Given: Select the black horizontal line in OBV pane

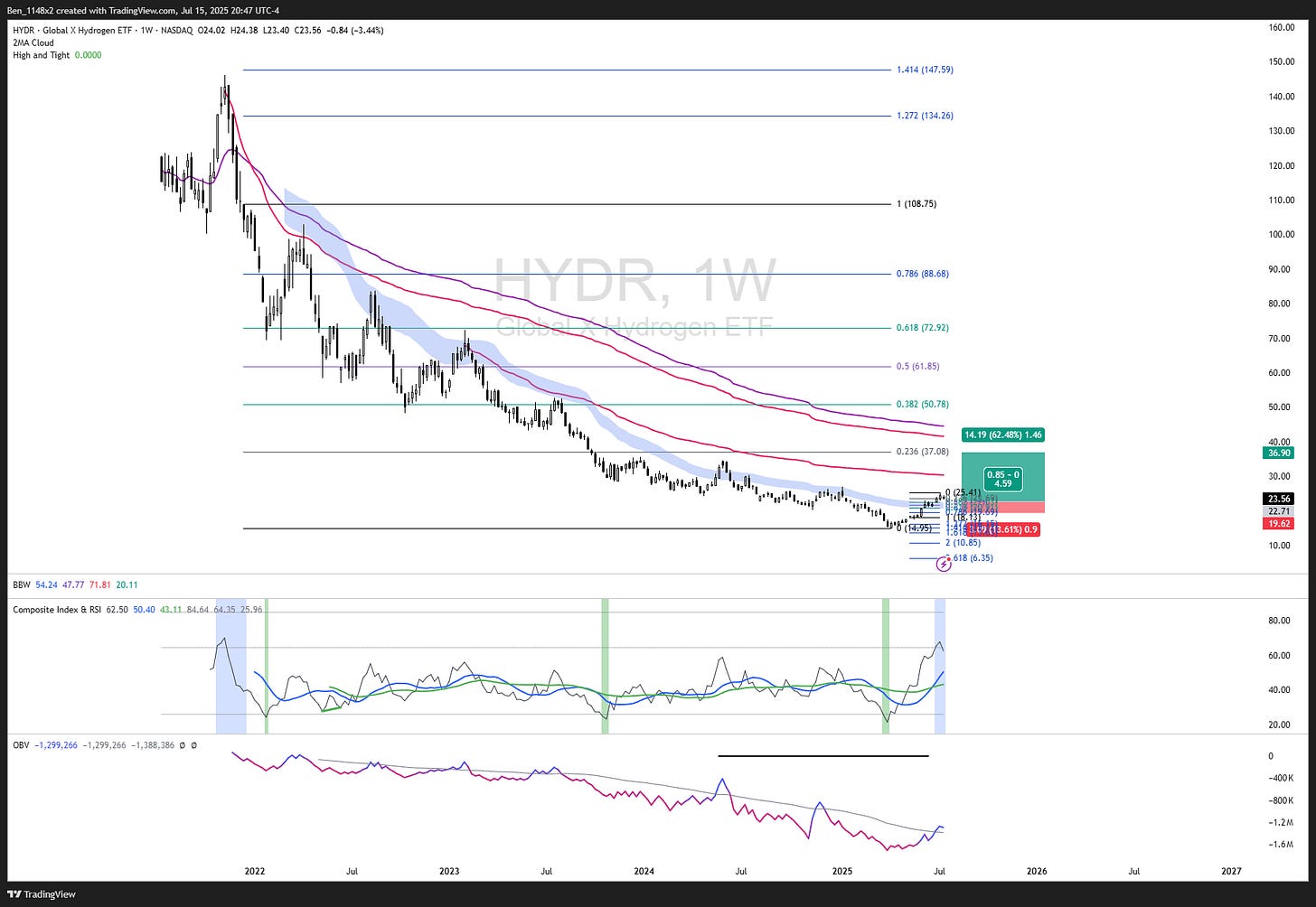Looking at the screenshot, I should (x=823, y=755).
